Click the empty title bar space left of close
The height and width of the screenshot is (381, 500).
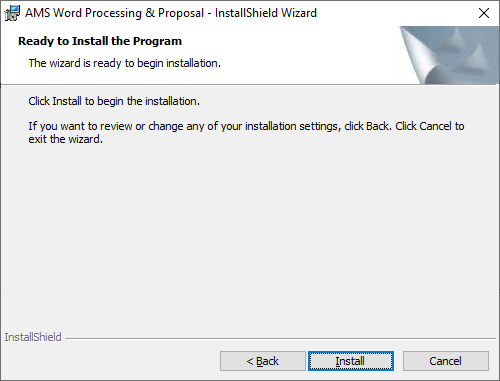pos(395,13)
